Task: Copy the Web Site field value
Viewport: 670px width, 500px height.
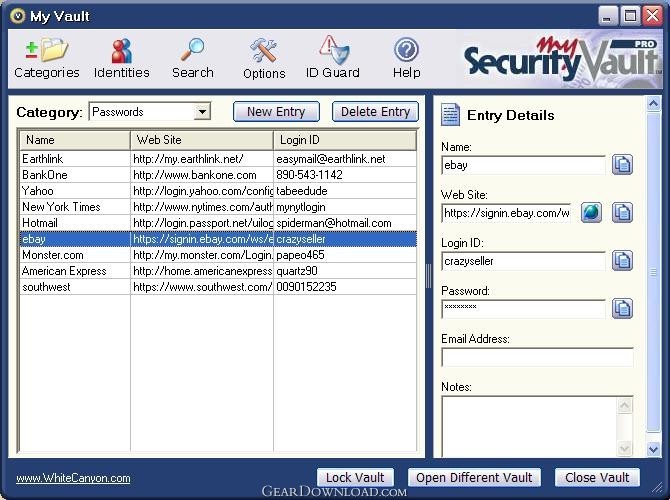Action: pyautogui.click(x=622, y=212)
